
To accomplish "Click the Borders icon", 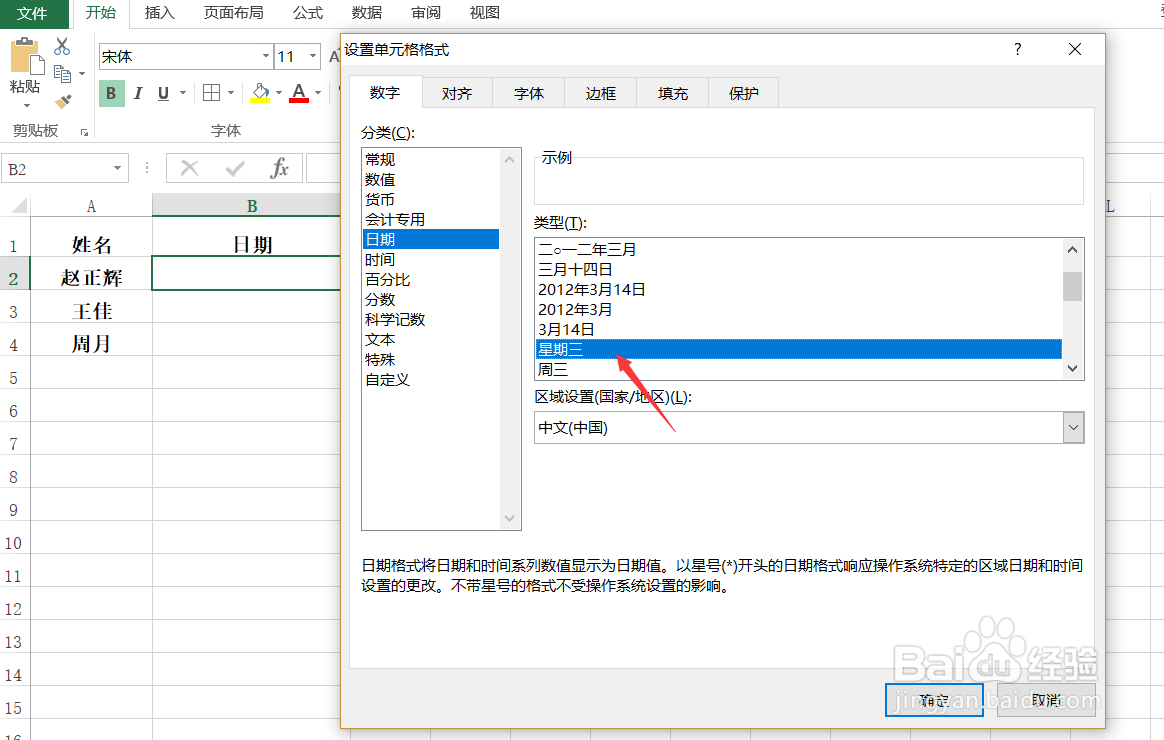I will point(212,93).
